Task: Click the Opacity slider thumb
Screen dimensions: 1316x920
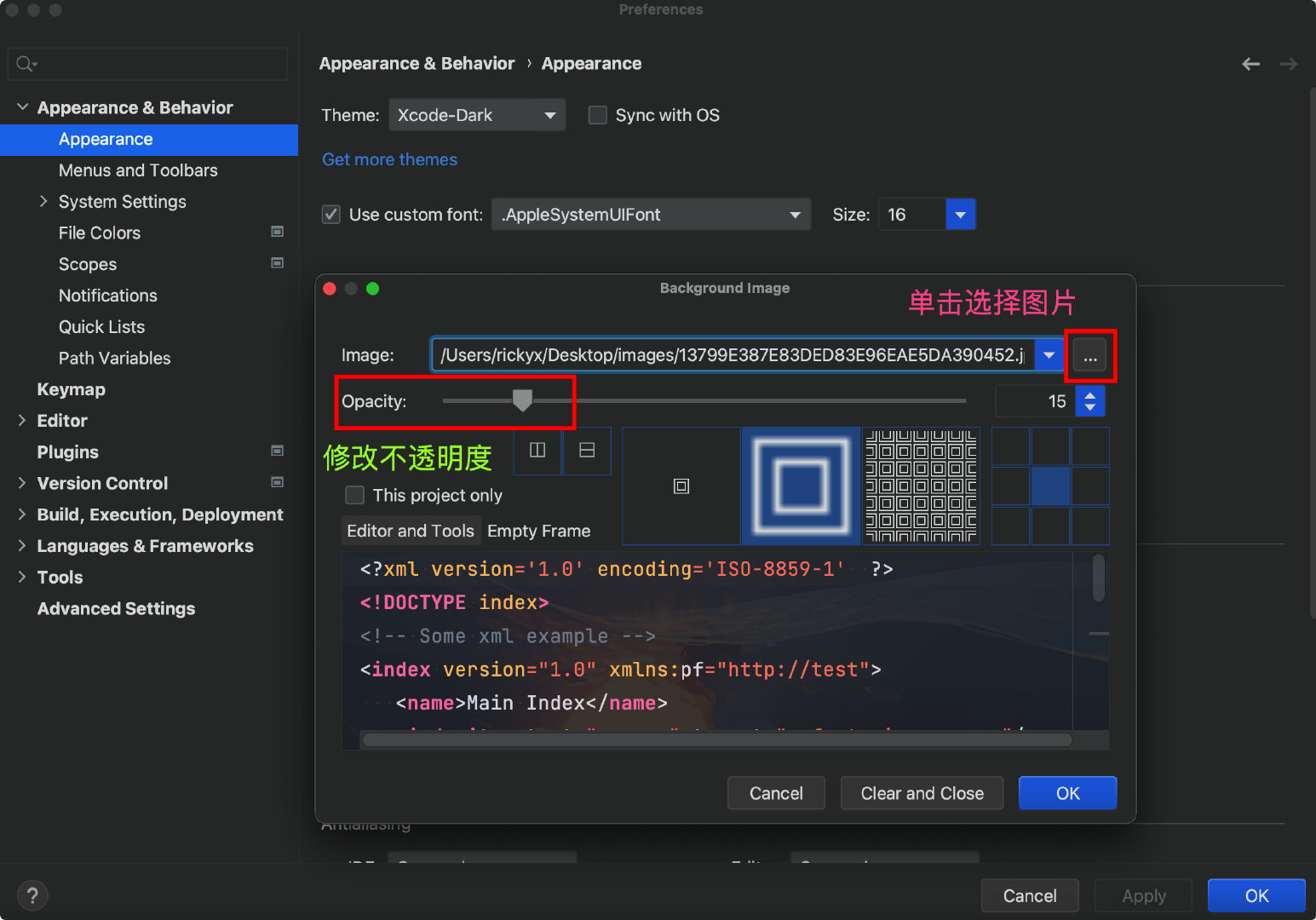Action: (x=522, y=400)
